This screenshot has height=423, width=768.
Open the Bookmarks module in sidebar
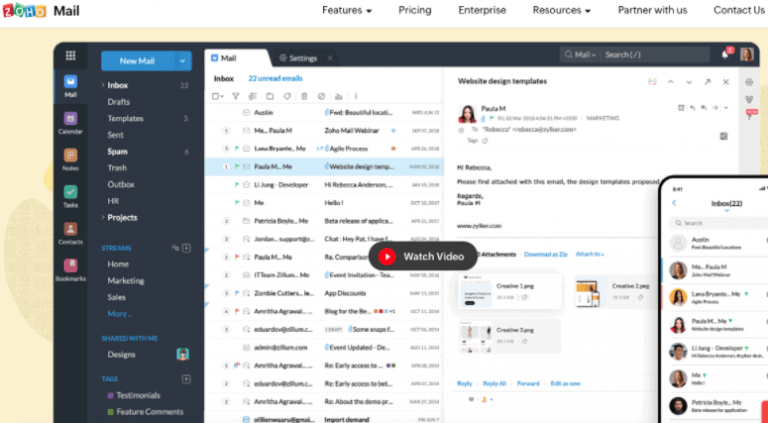[71, 270]
